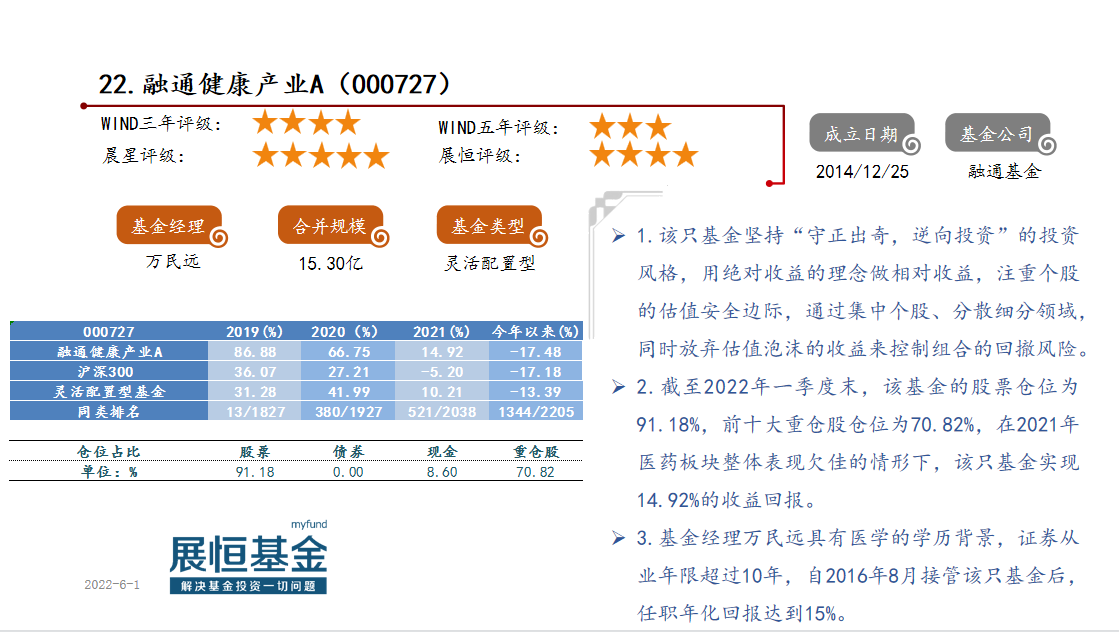Click the slogan 解决基金投资一切问题
This screenshot has height=632, width=1119.
[248, 586]
